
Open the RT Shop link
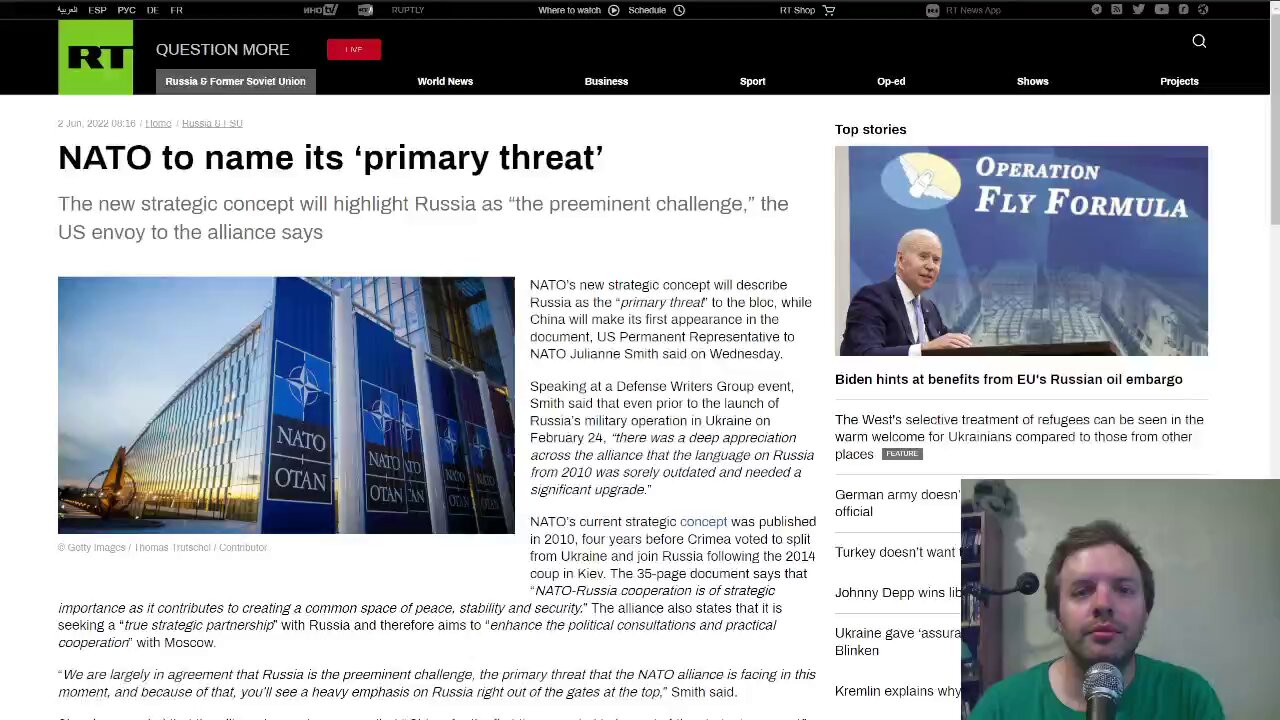pos(797,10)
